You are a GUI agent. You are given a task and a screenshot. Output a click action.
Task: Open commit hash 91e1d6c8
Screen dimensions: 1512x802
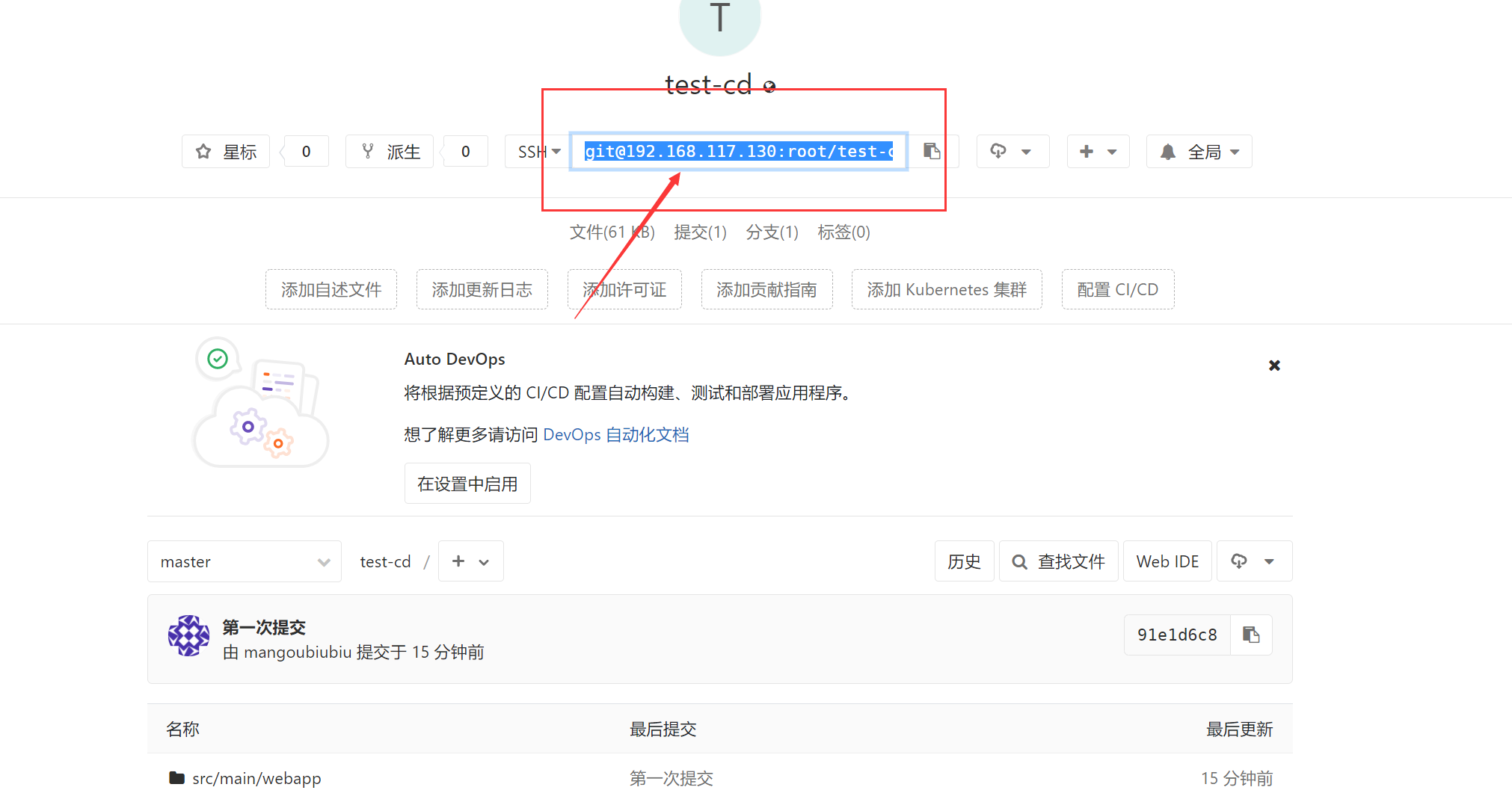click(1177, 635)
